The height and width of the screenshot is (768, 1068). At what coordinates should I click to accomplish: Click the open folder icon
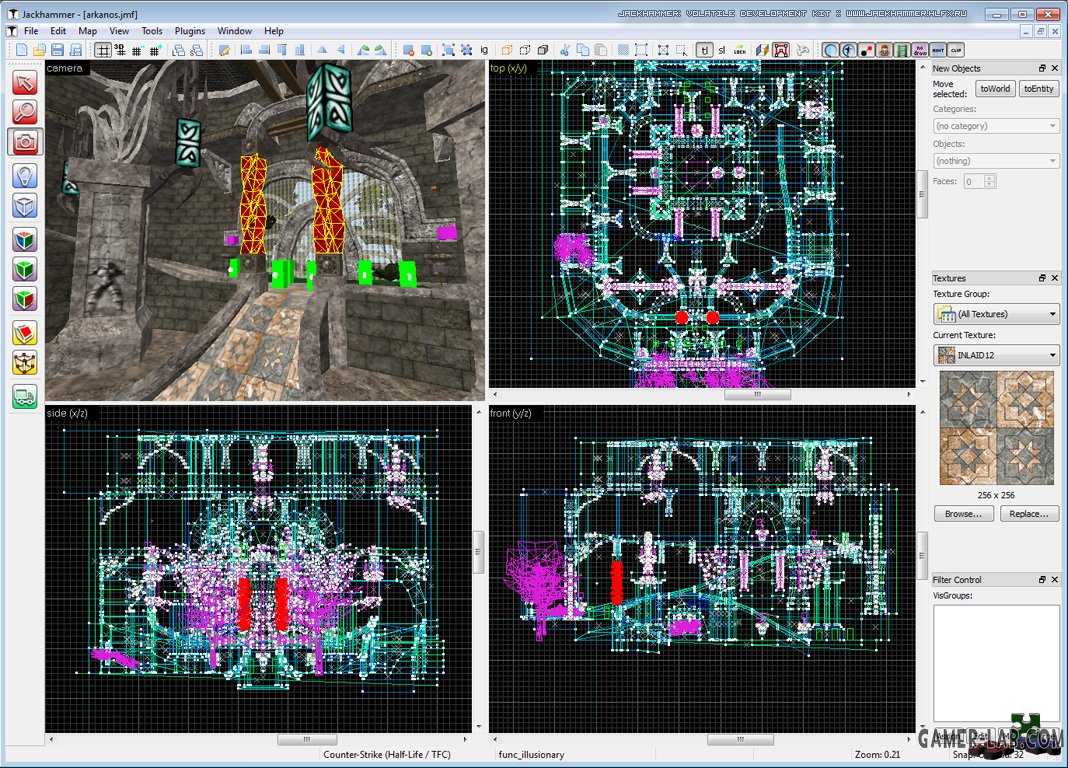40,50
